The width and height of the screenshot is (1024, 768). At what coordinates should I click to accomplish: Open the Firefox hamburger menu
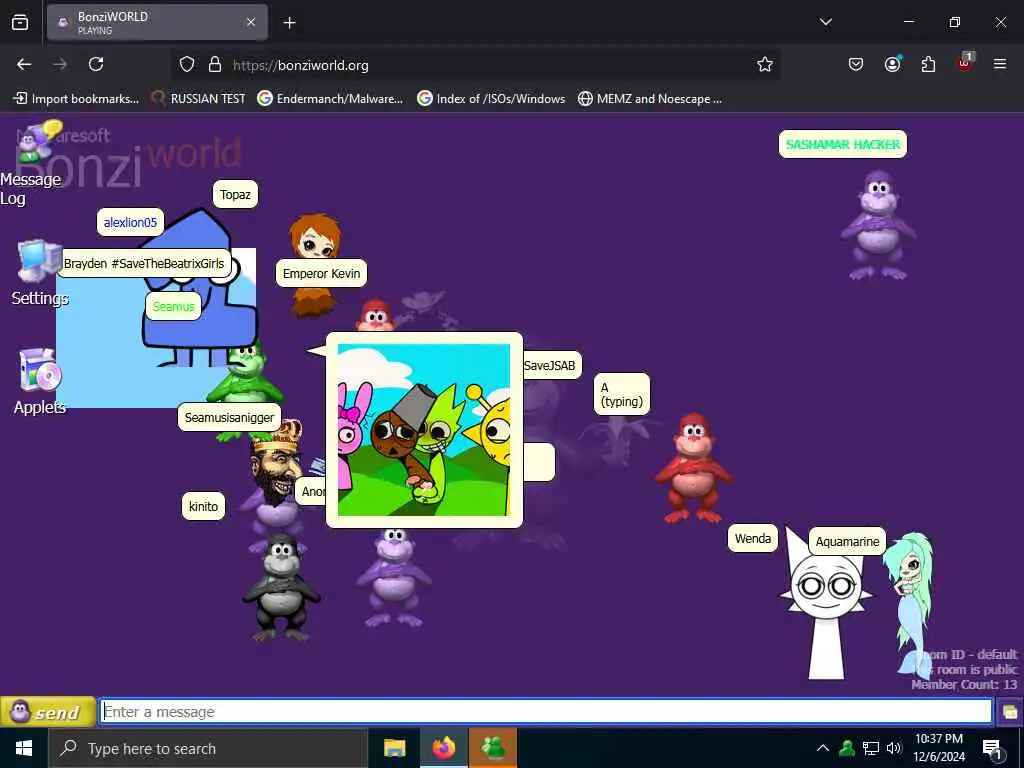[999, 64]
